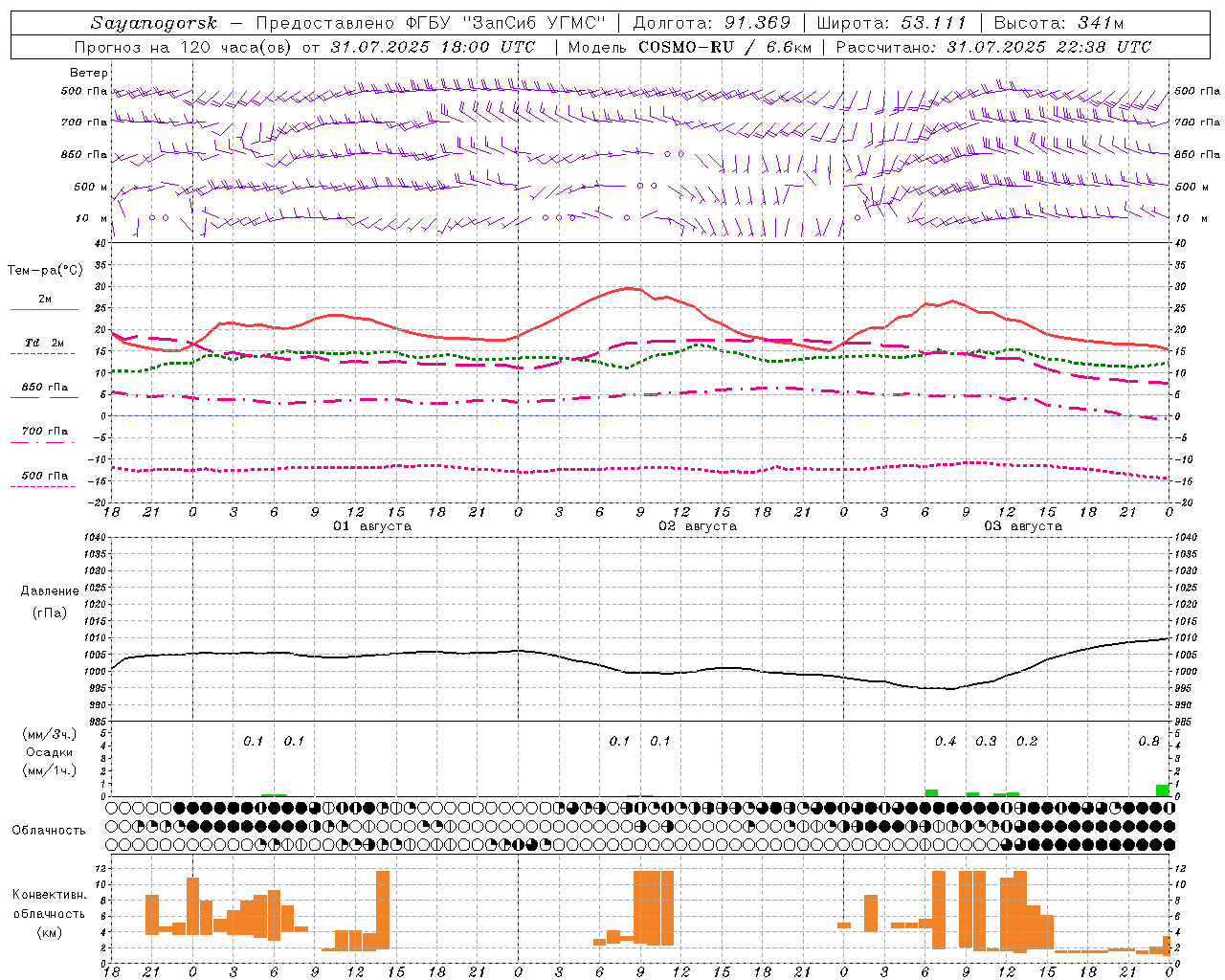Click the green precipitation bar under 0.8
Screen dimensions: 1225x980
1162,791
